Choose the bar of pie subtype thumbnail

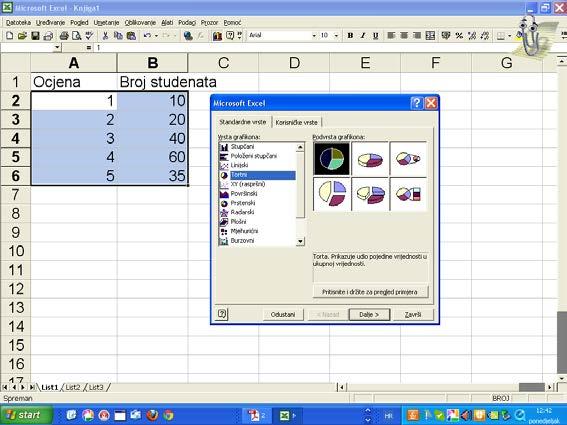coord(408,194)
